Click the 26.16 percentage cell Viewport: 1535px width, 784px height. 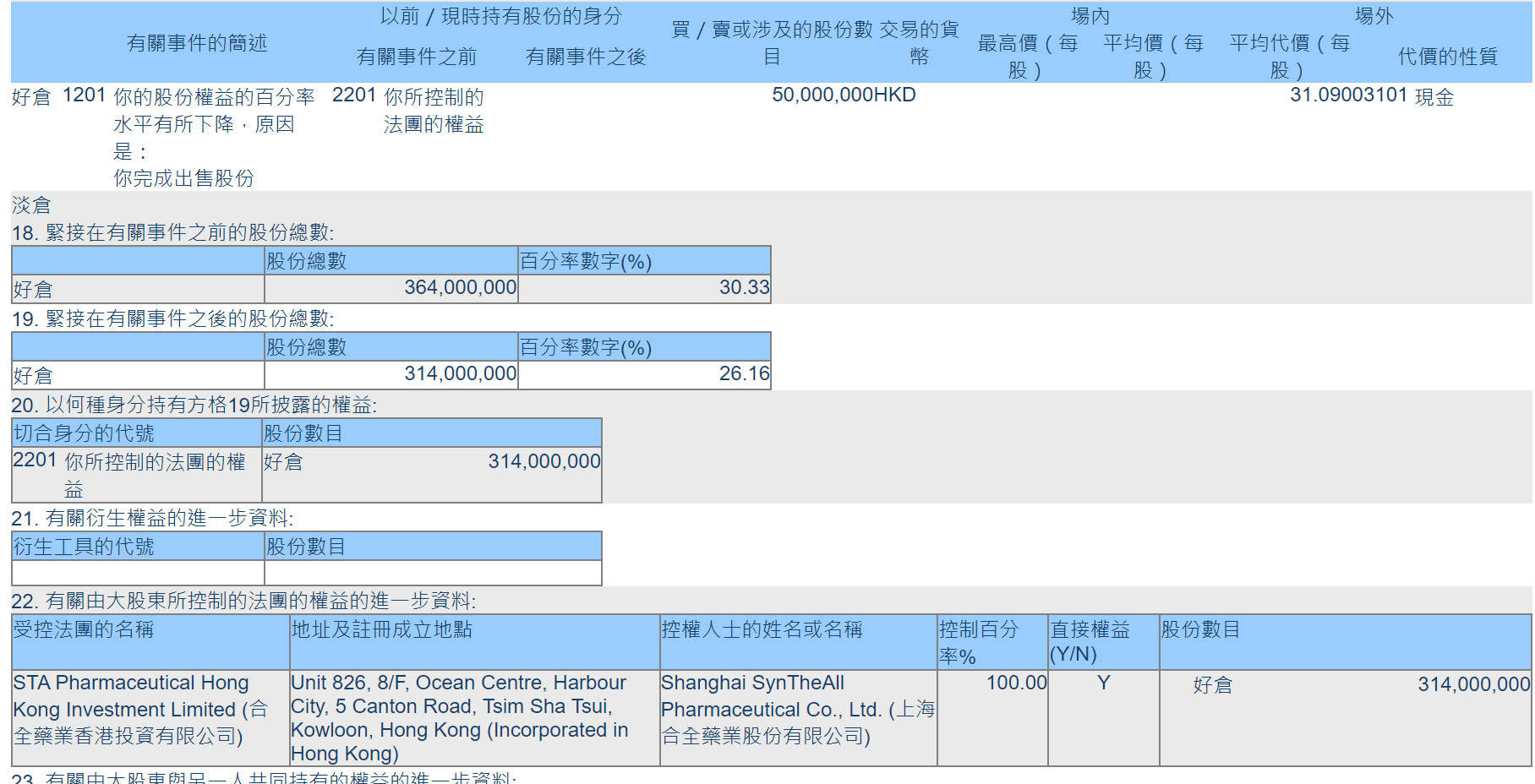click(743, 374)
